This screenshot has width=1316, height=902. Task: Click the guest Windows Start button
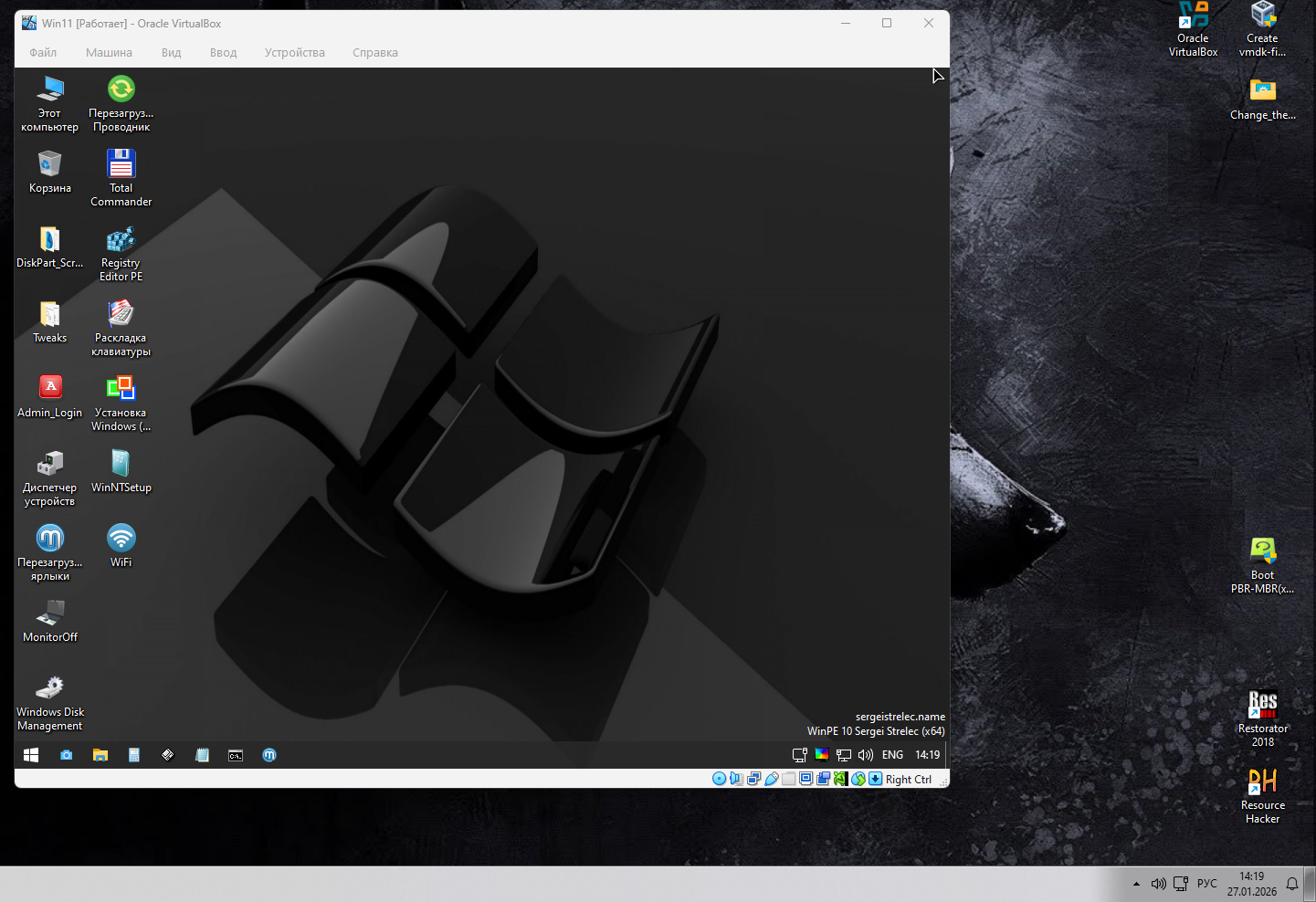click(x=31, y=755)
